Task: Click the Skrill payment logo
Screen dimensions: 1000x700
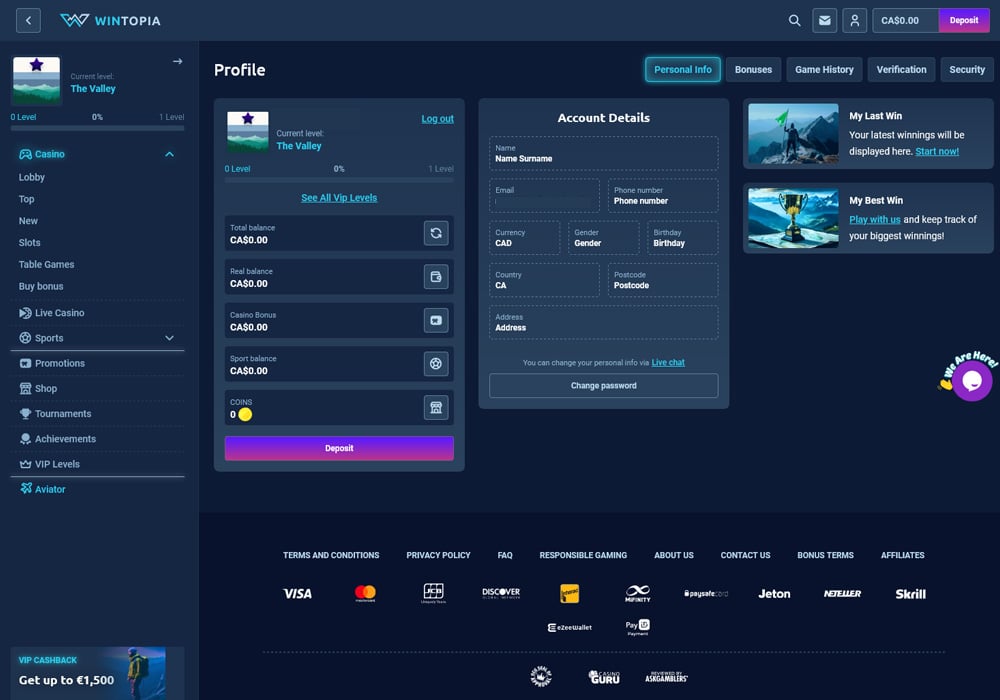Action: point(910,594)
